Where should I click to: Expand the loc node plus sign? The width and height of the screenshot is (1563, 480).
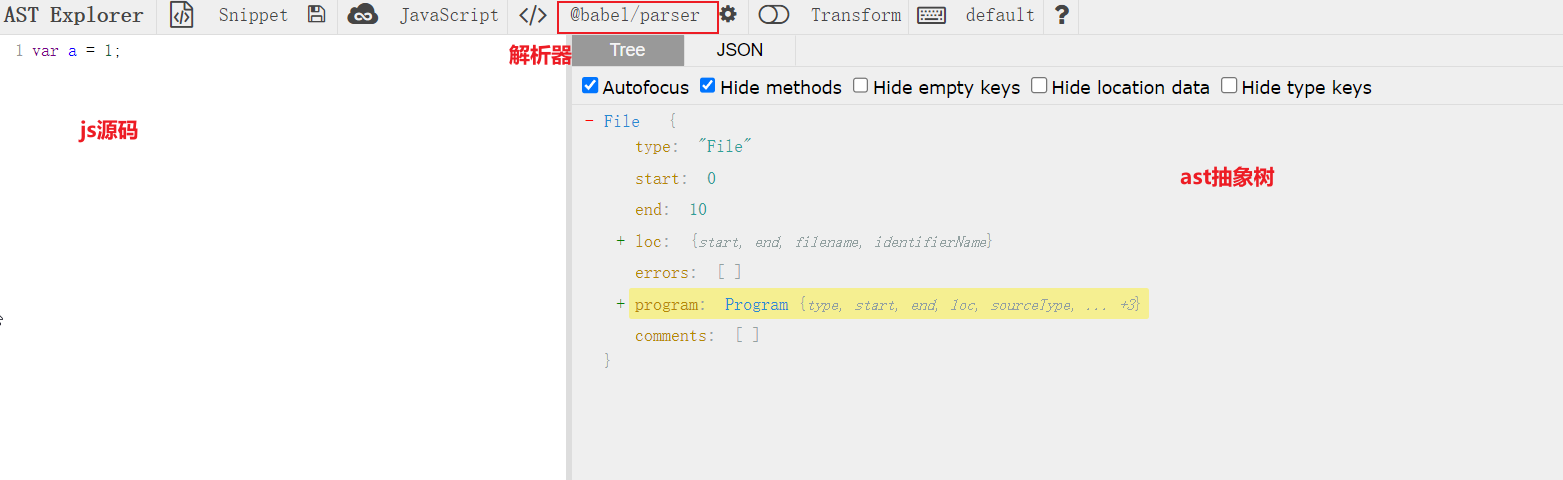tap(621, 241)
